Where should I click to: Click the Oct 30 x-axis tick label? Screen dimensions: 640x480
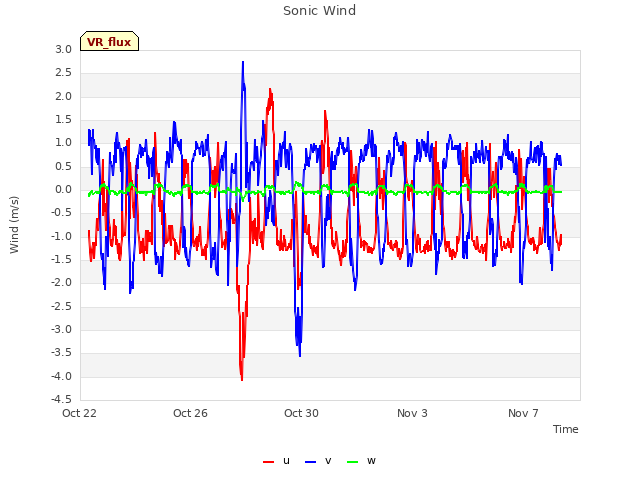[301, 413]
